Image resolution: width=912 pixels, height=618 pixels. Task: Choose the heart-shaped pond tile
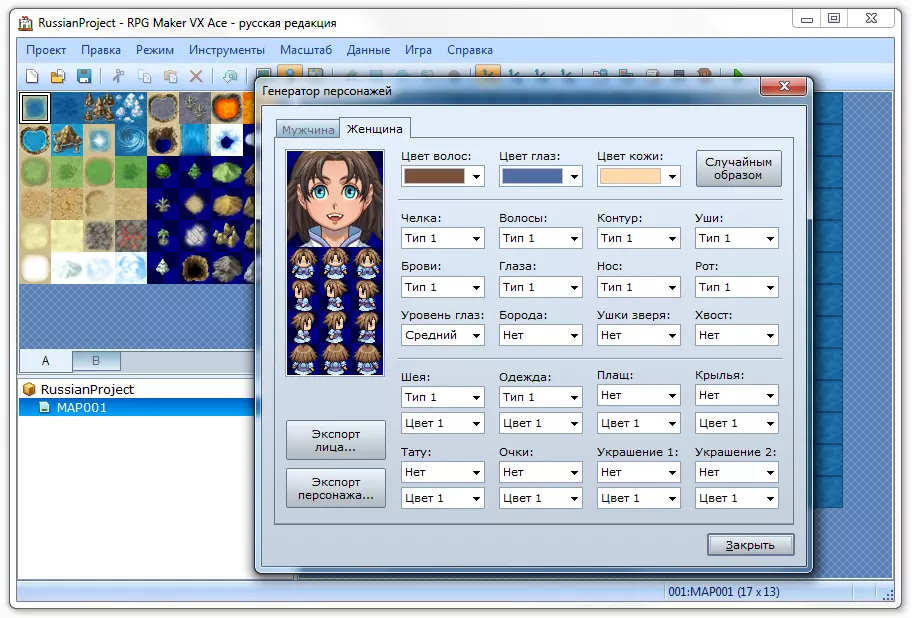tap(35, 140)
